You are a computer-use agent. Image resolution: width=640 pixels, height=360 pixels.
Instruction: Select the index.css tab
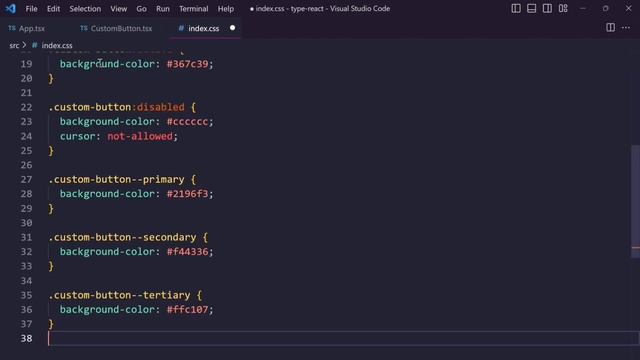click(204, 28)
